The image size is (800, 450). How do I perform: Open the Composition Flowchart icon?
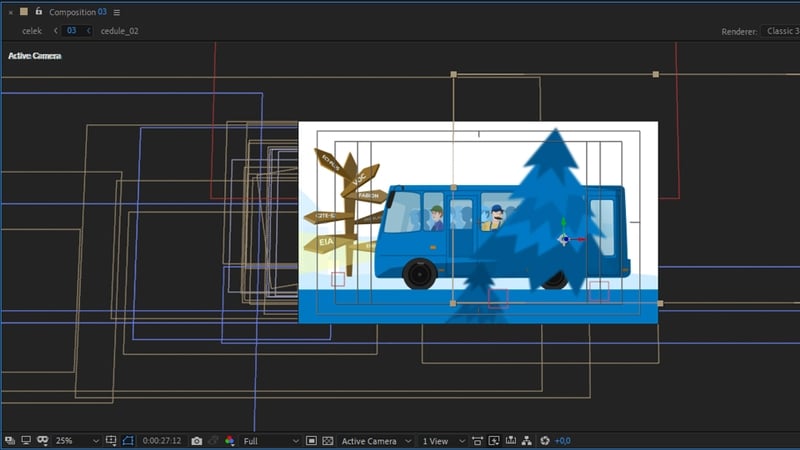tap(528, 441)
